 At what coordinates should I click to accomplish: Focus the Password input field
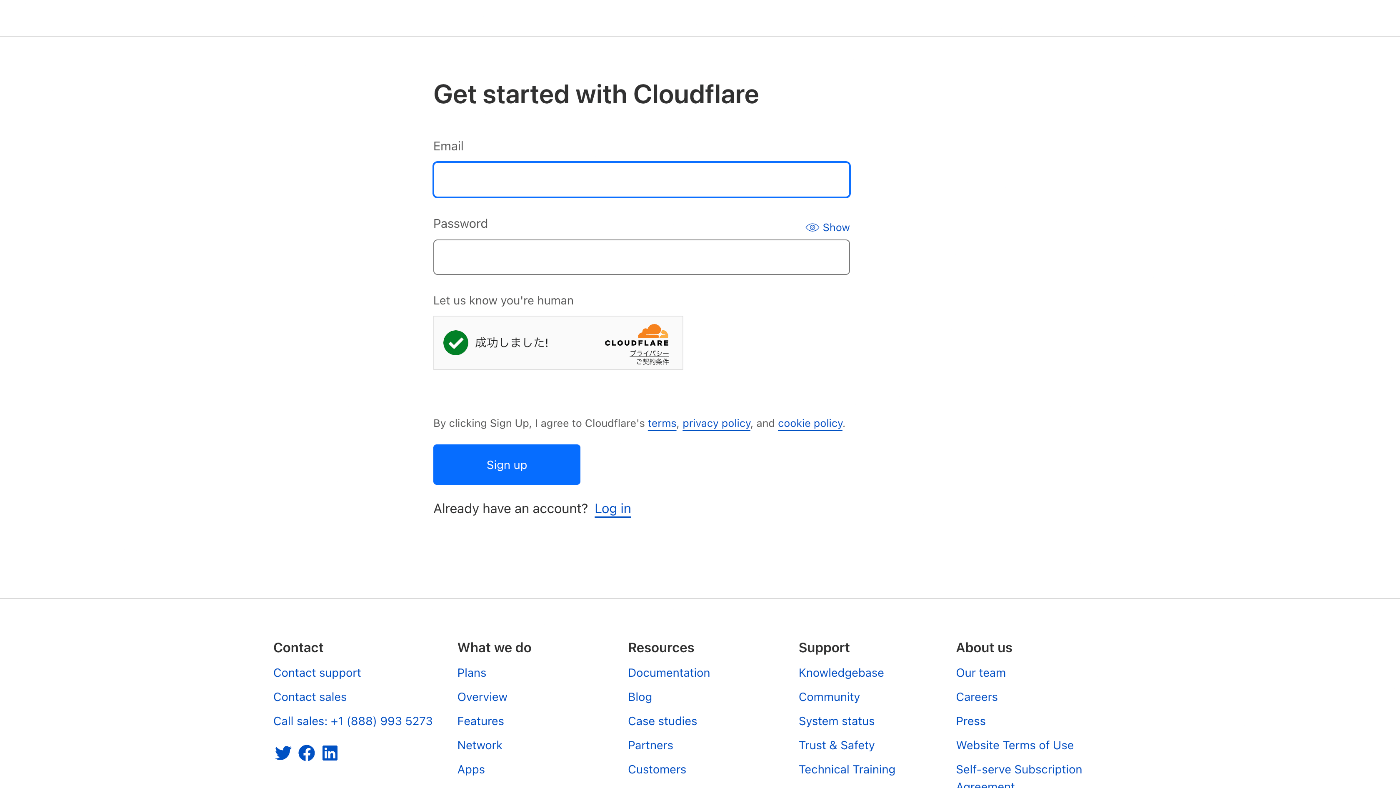[x=641, y=257]
